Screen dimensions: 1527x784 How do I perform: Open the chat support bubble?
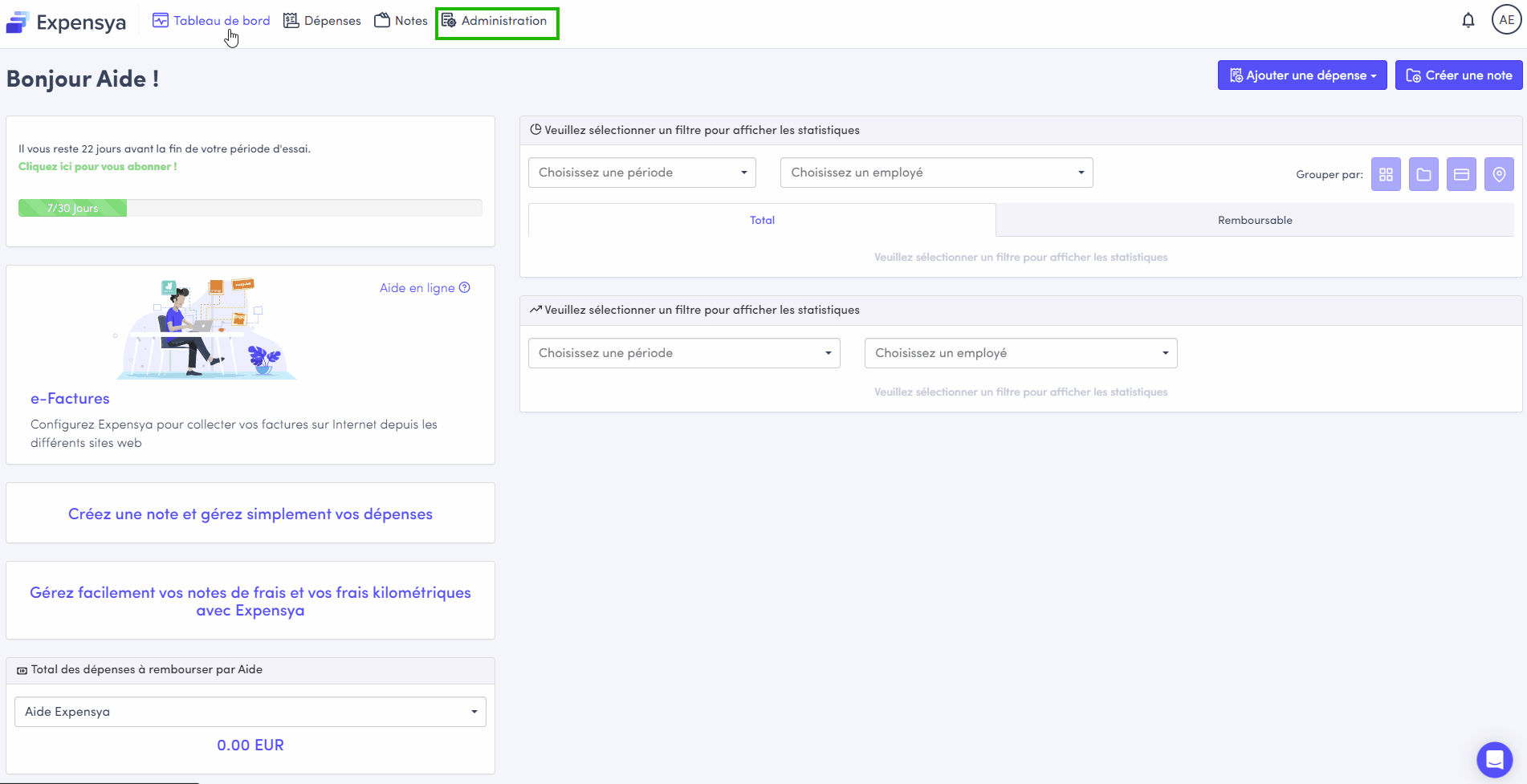(x=1494, y=758)
